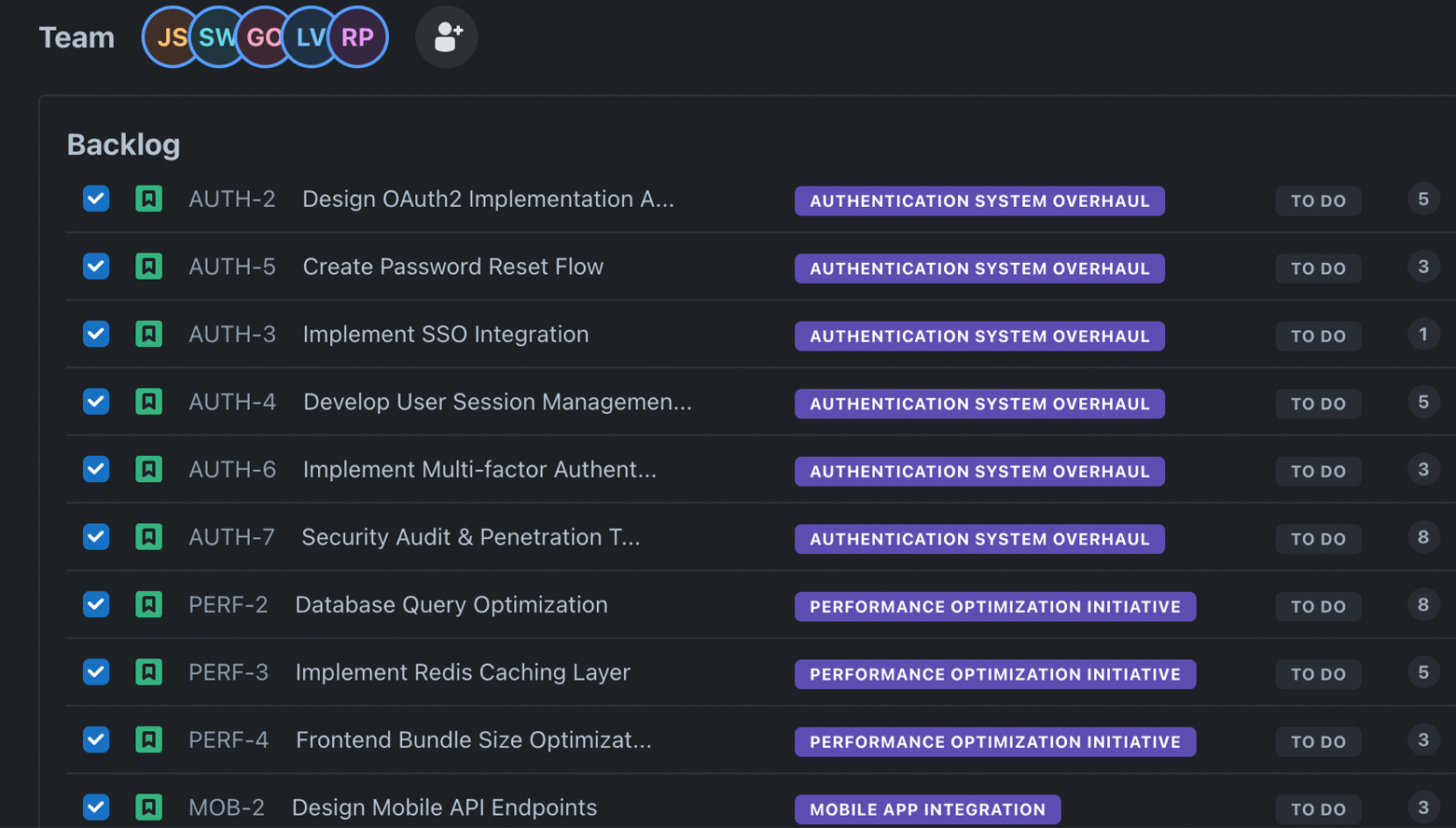
Task: Deselect the PERF-3 checkbox
Action: click(96, 672)
